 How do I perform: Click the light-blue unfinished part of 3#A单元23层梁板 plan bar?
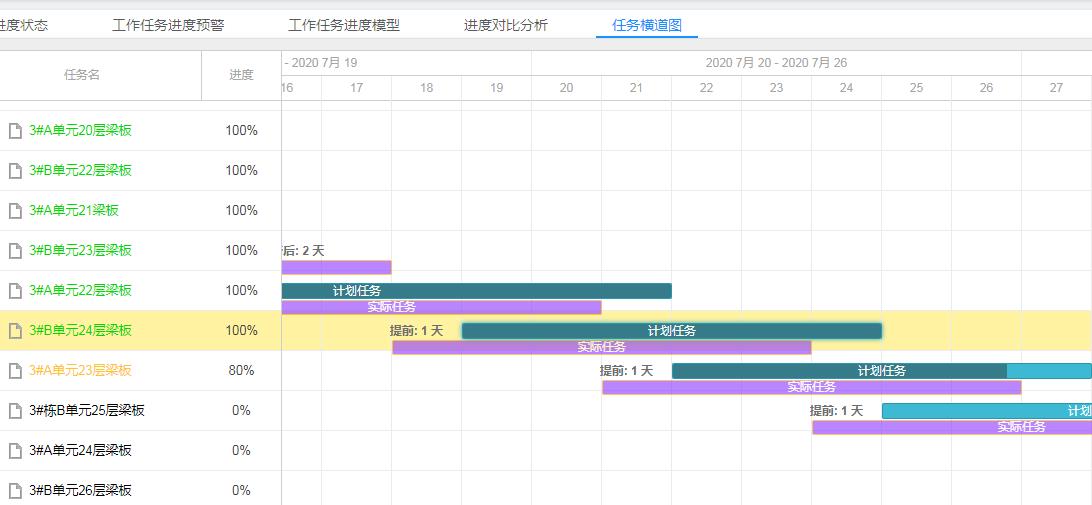pyautogui.click(x=1048, y=371)
